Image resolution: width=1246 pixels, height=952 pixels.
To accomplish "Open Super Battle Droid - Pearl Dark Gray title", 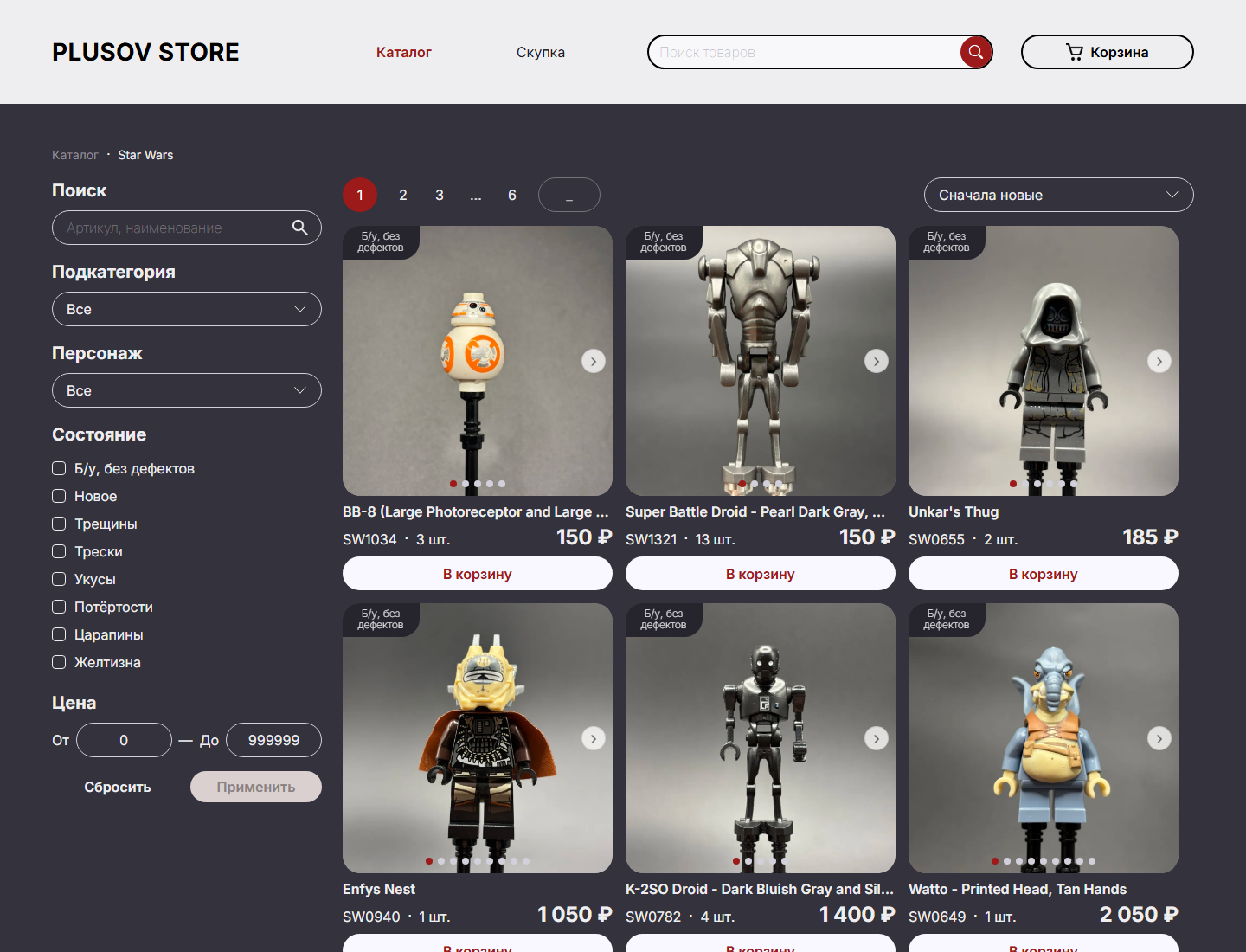I will tap(755, 511).
